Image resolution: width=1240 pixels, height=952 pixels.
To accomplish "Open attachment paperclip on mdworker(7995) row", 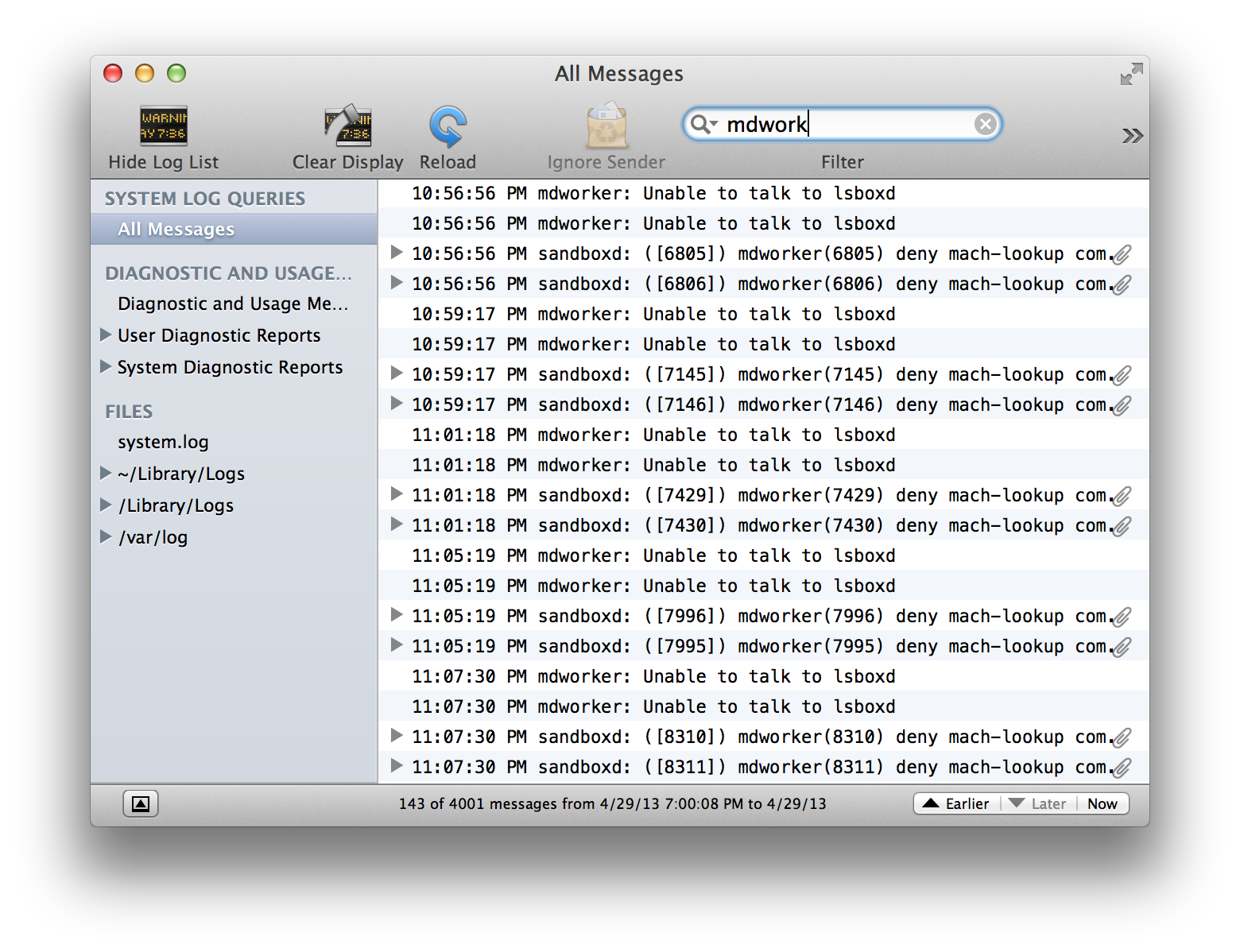I will pyautogui.click(x=1122, y=647).
